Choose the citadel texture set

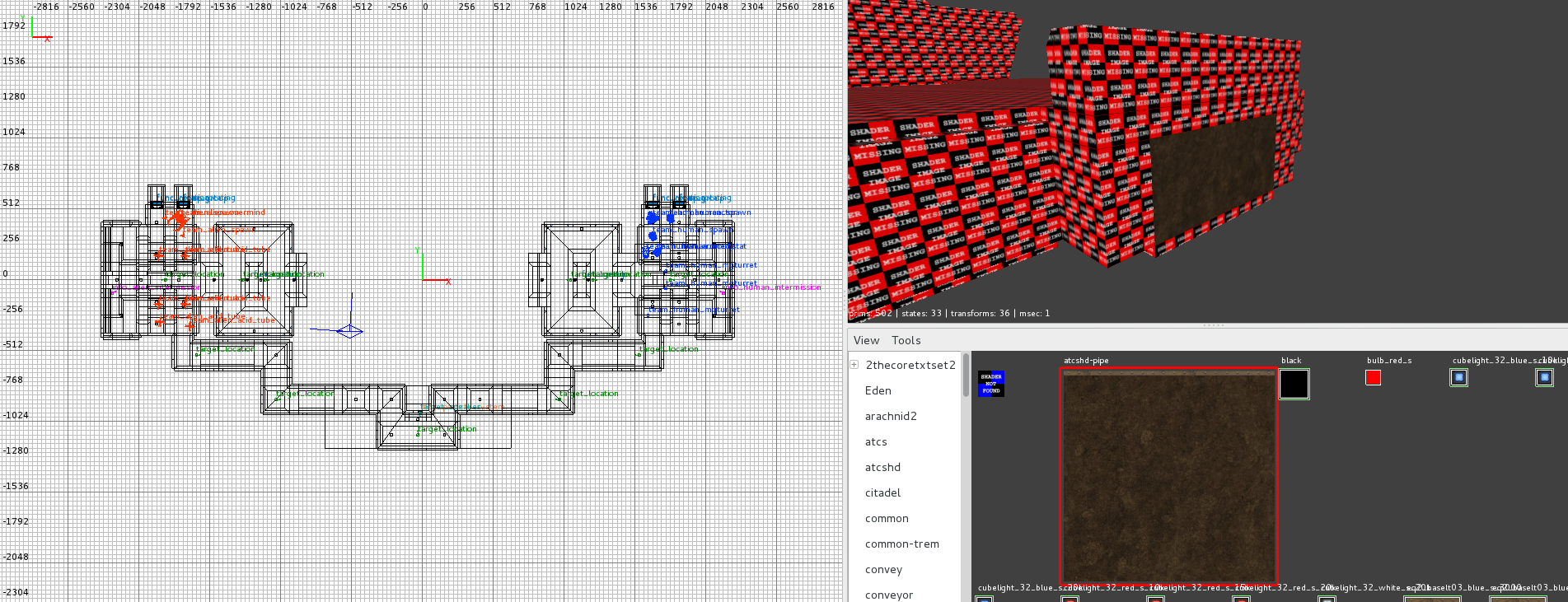(x=882, y=492)
